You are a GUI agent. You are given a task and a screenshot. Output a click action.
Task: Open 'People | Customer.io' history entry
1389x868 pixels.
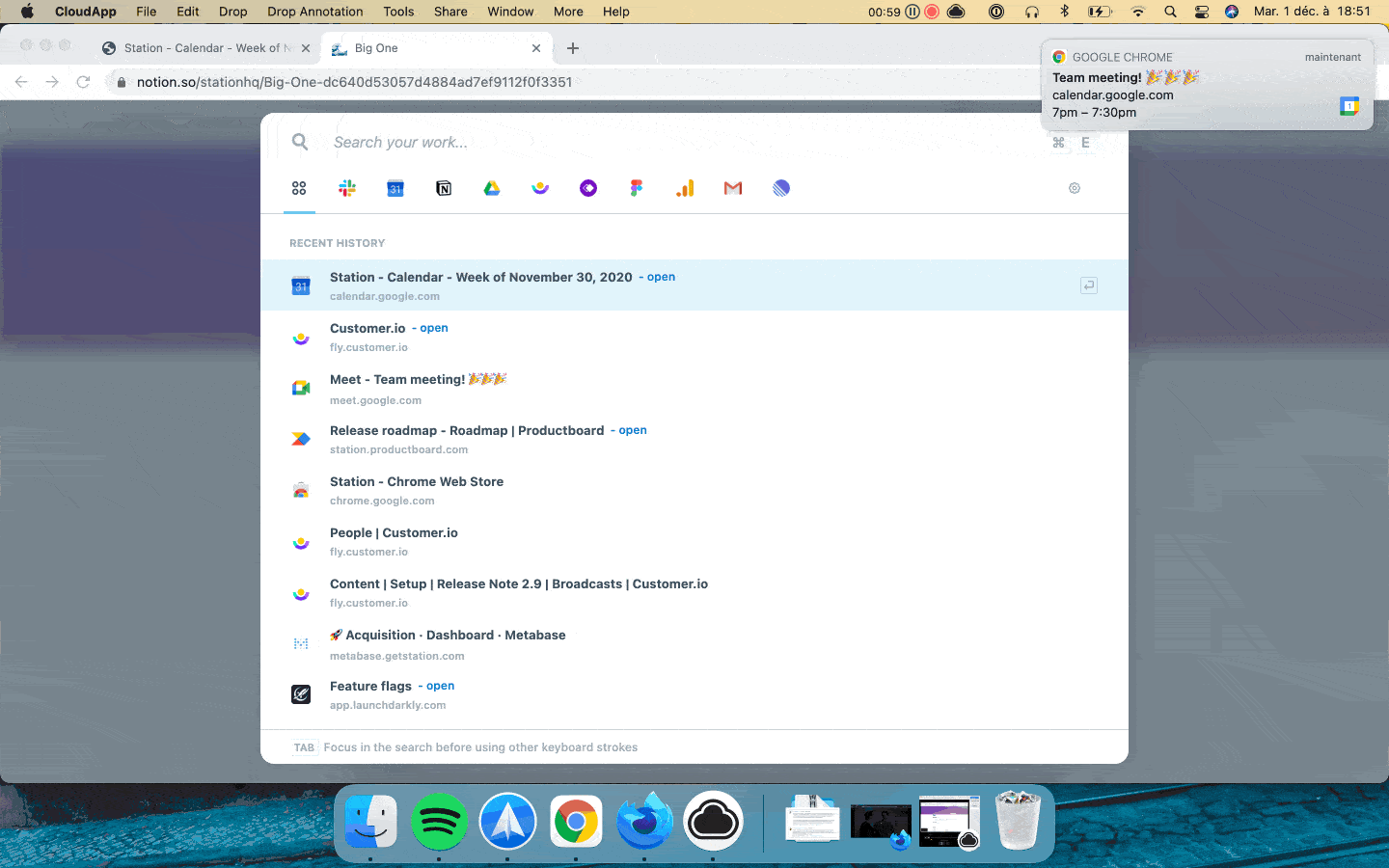pyautogui.click(x=694, y=541)
